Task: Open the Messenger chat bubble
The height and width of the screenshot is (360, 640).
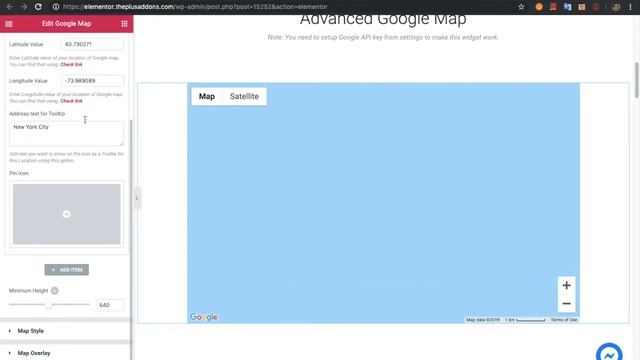Action: tap(609, 353)
